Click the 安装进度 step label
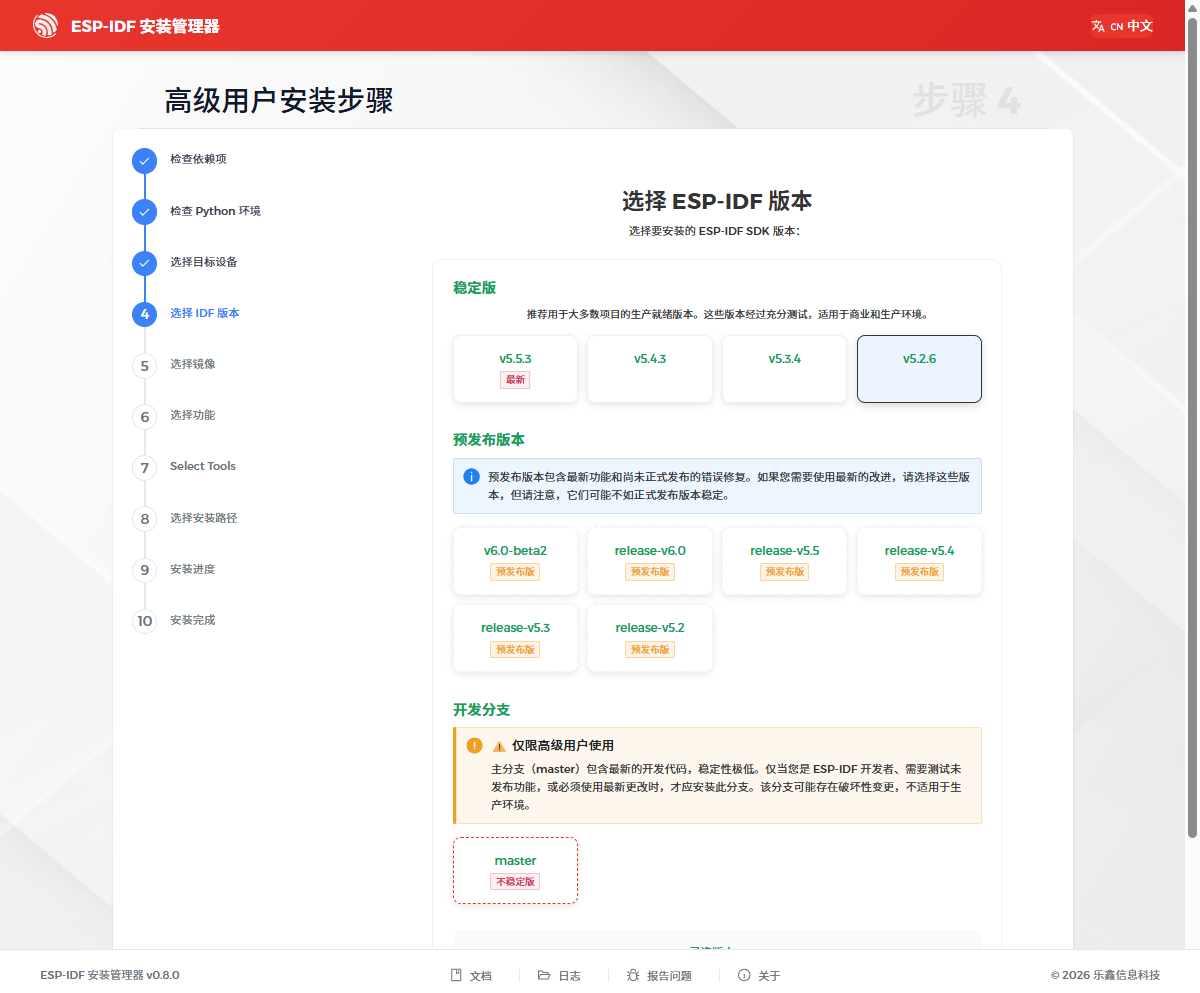 point(193,569)
